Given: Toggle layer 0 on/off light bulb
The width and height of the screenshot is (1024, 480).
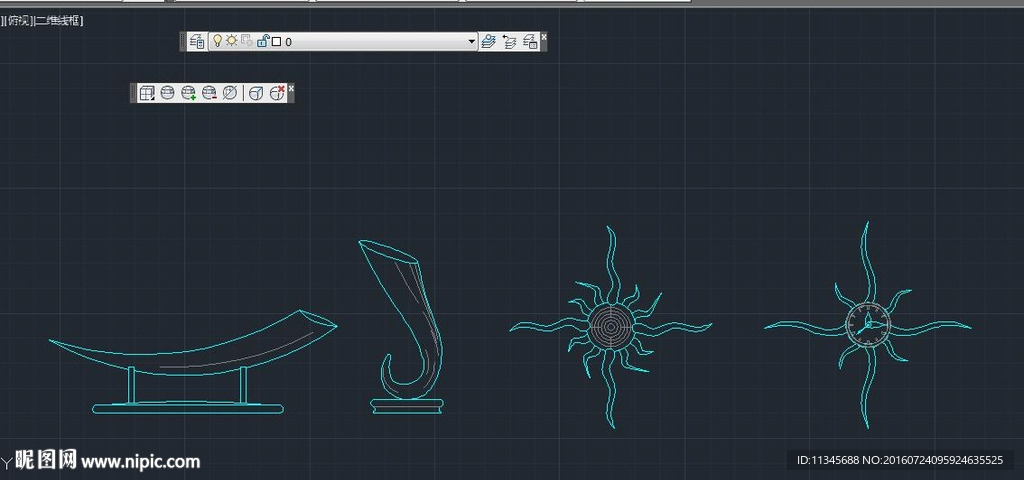Looking at the screenshot, I should [x=217, y=41].
